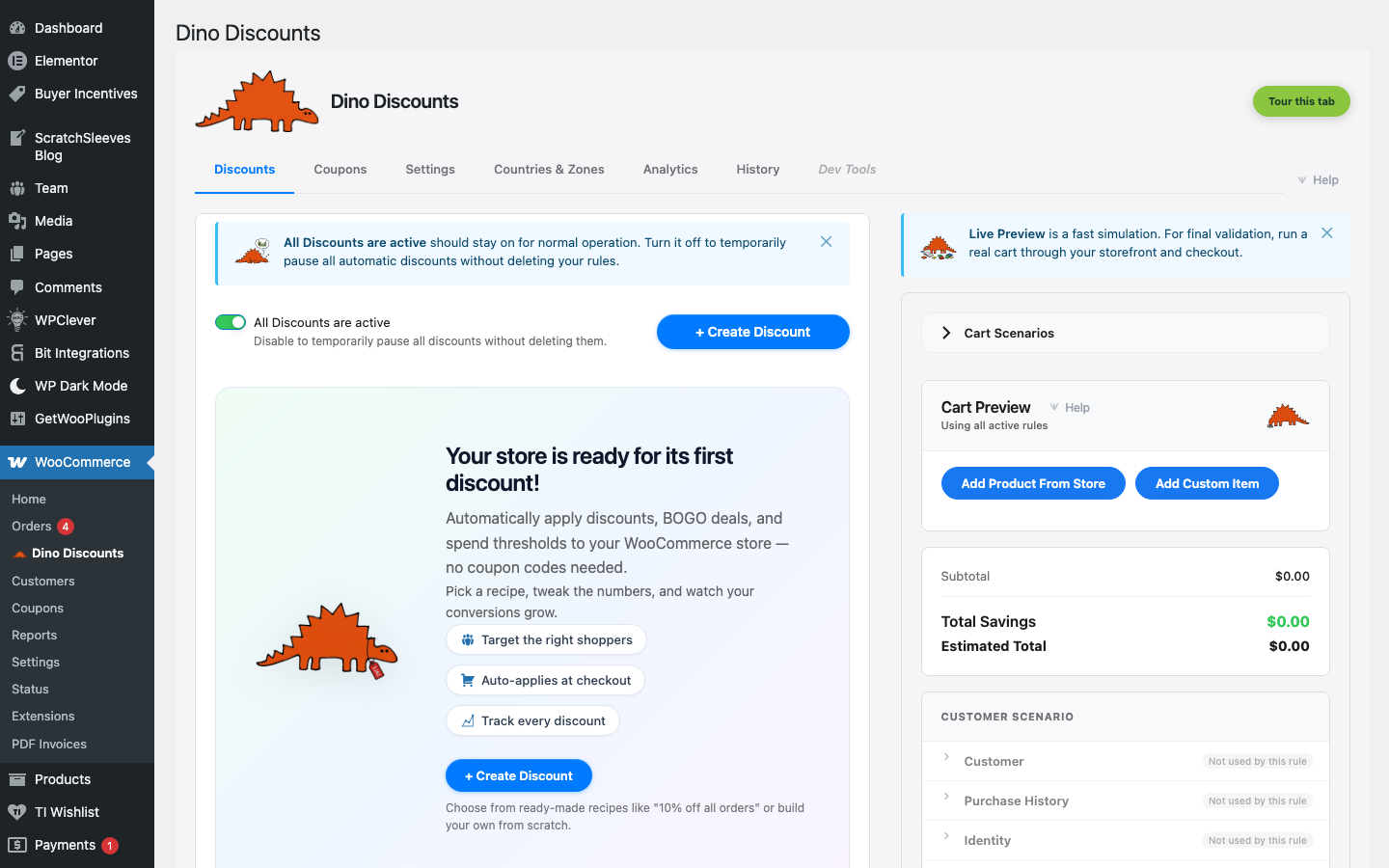Open Coupons in WooCommerce submenu

tap(38, 608)
